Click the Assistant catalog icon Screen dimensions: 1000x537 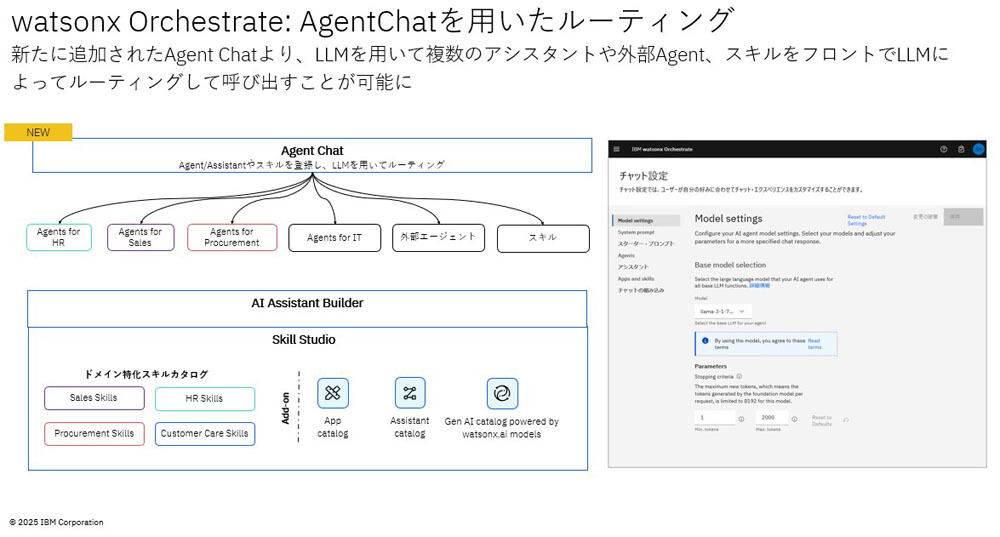(x=409, y=393)
